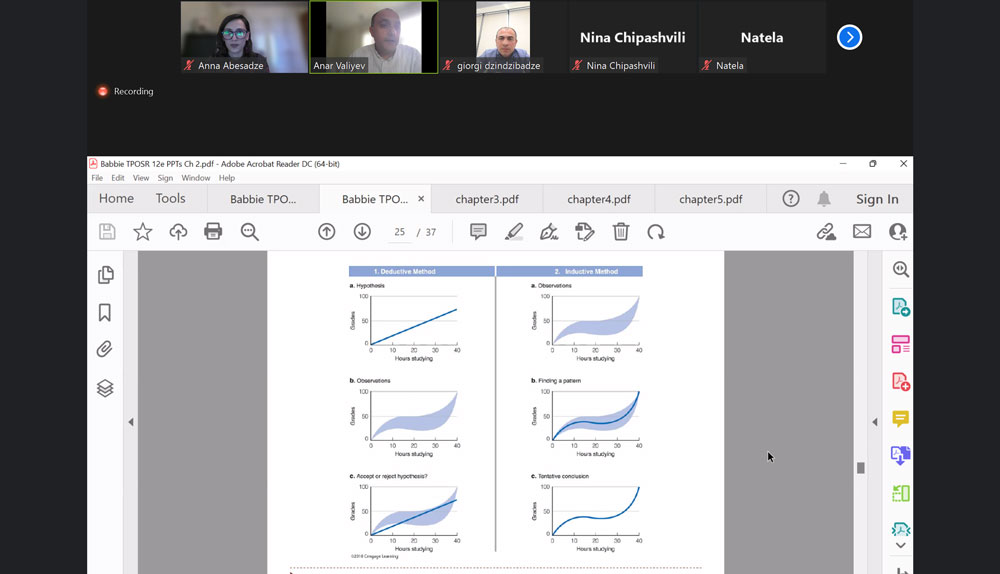Click the Sign In button
This screenshot has width=1000, height=574.
click(877, 199)
